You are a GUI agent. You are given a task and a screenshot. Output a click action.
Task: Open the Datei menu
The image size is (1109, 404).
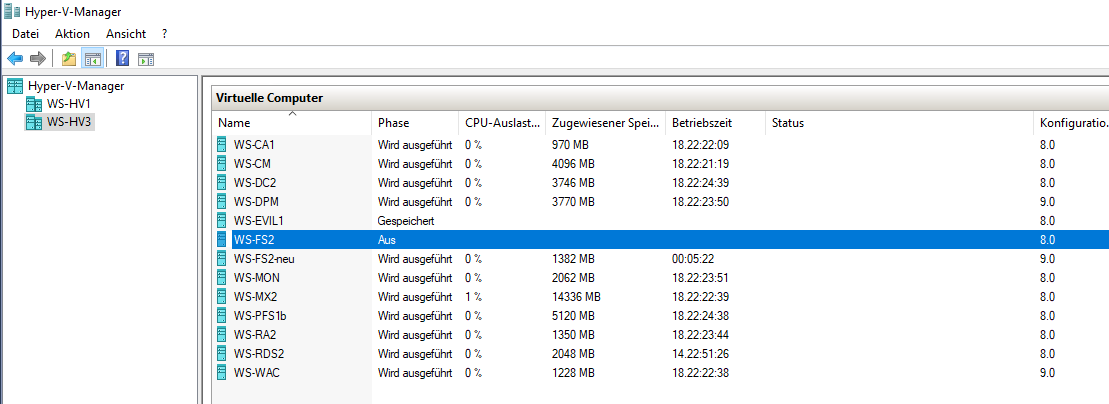[25, 34]
